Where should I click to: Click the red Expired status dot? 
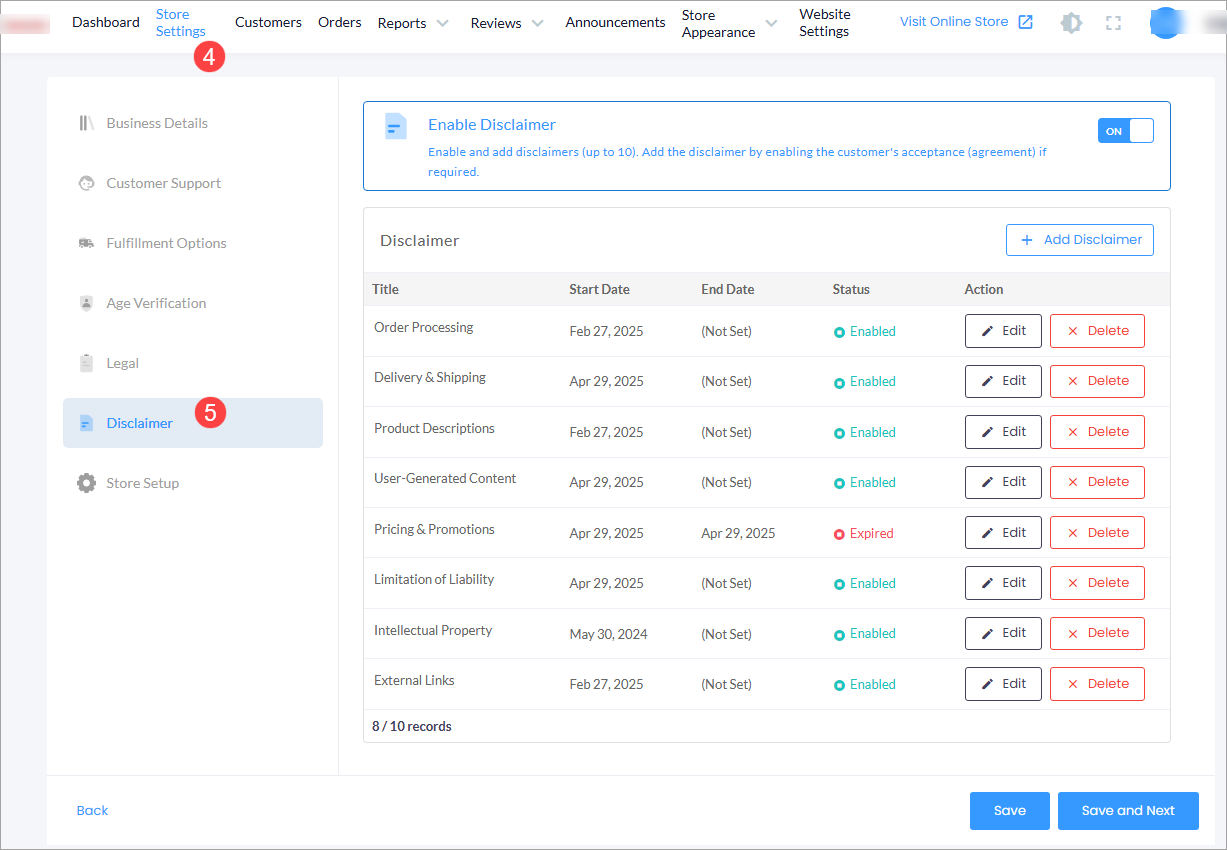pyautogui.click(x=840, y=534)
